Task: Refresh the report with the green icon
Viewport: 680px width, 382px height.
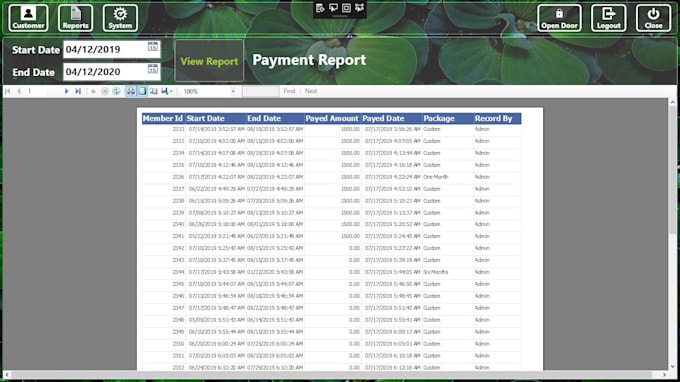Action: pyautogui.click(x=116, y=91)
